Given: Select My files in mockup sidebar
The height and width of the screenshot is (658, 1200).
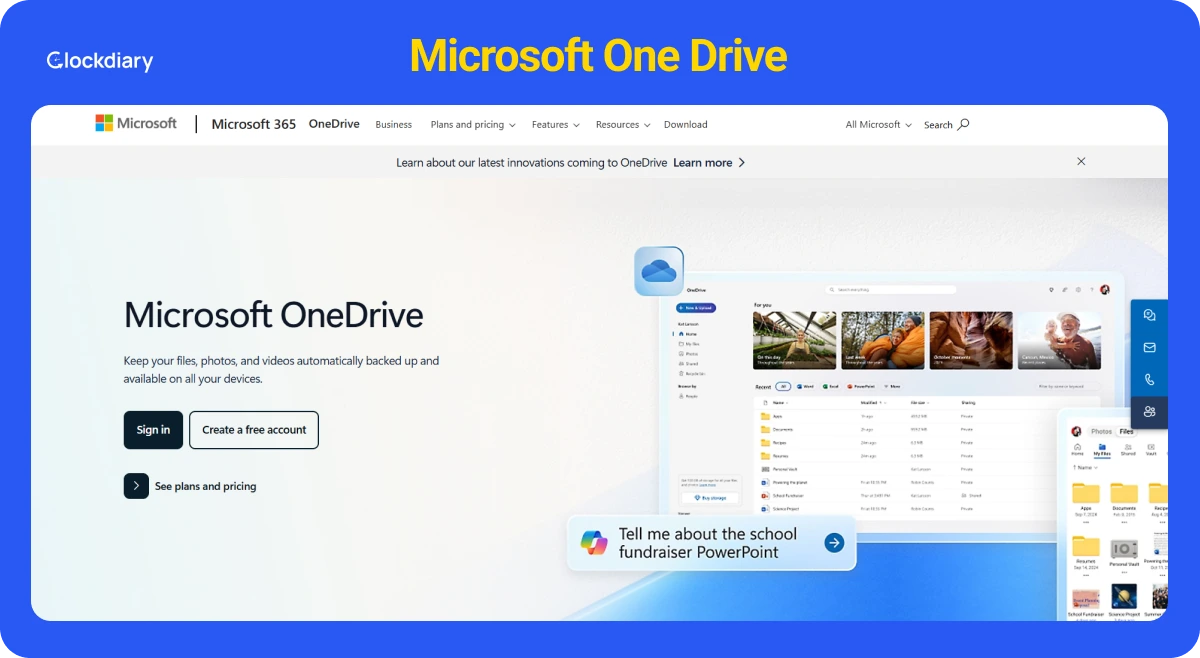Looking at the screenshot, I should (690, 344).
